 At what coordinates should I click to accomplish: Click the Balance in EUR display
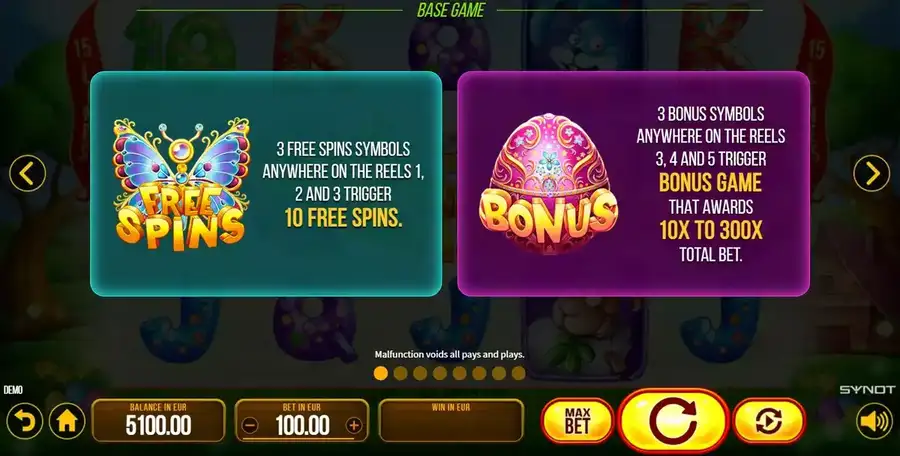(x=158, y=420)
